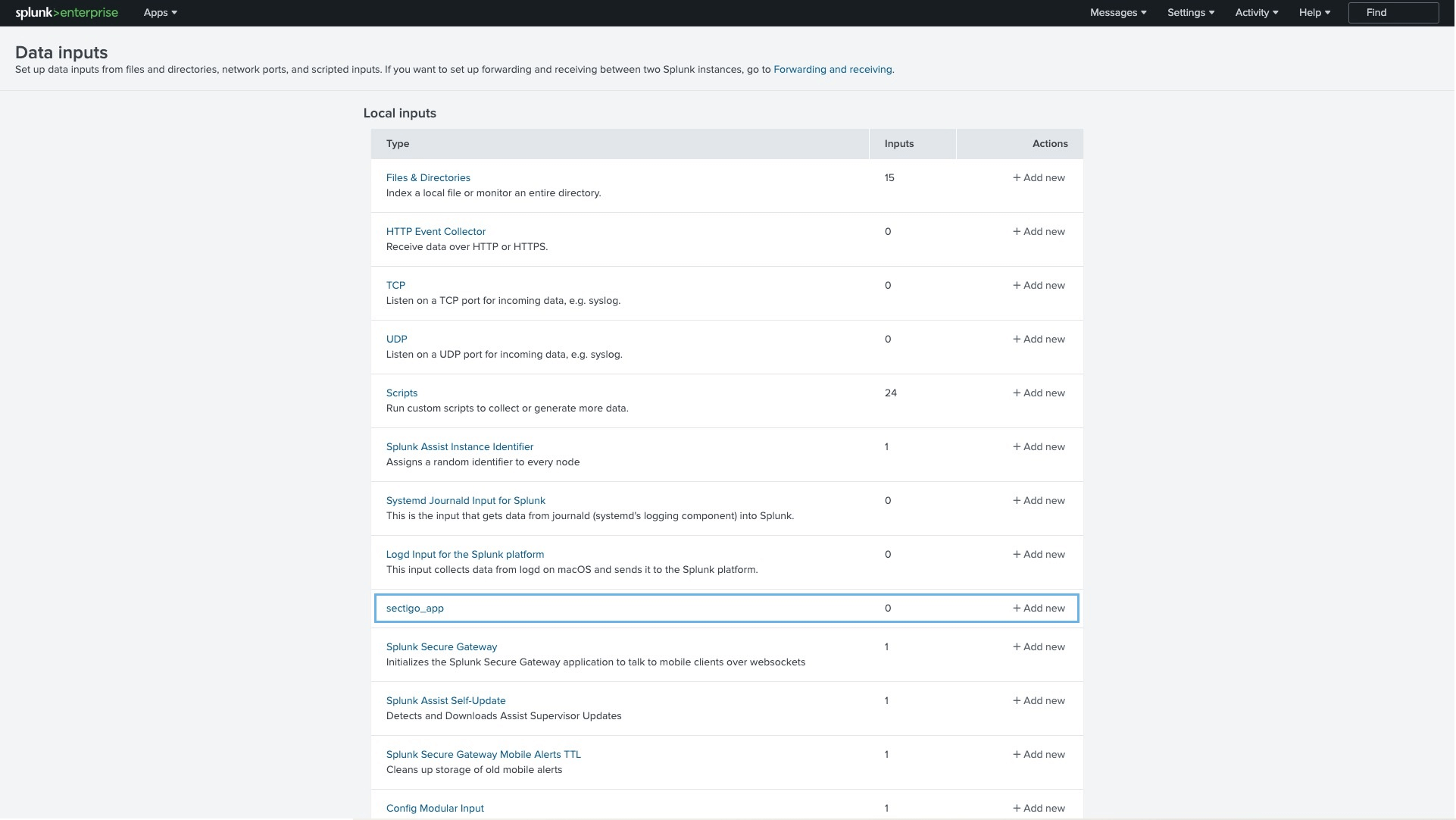This screenshot has height=820, width=1456.
Task: Open the Scripts input type
Action: click(401, 393)
